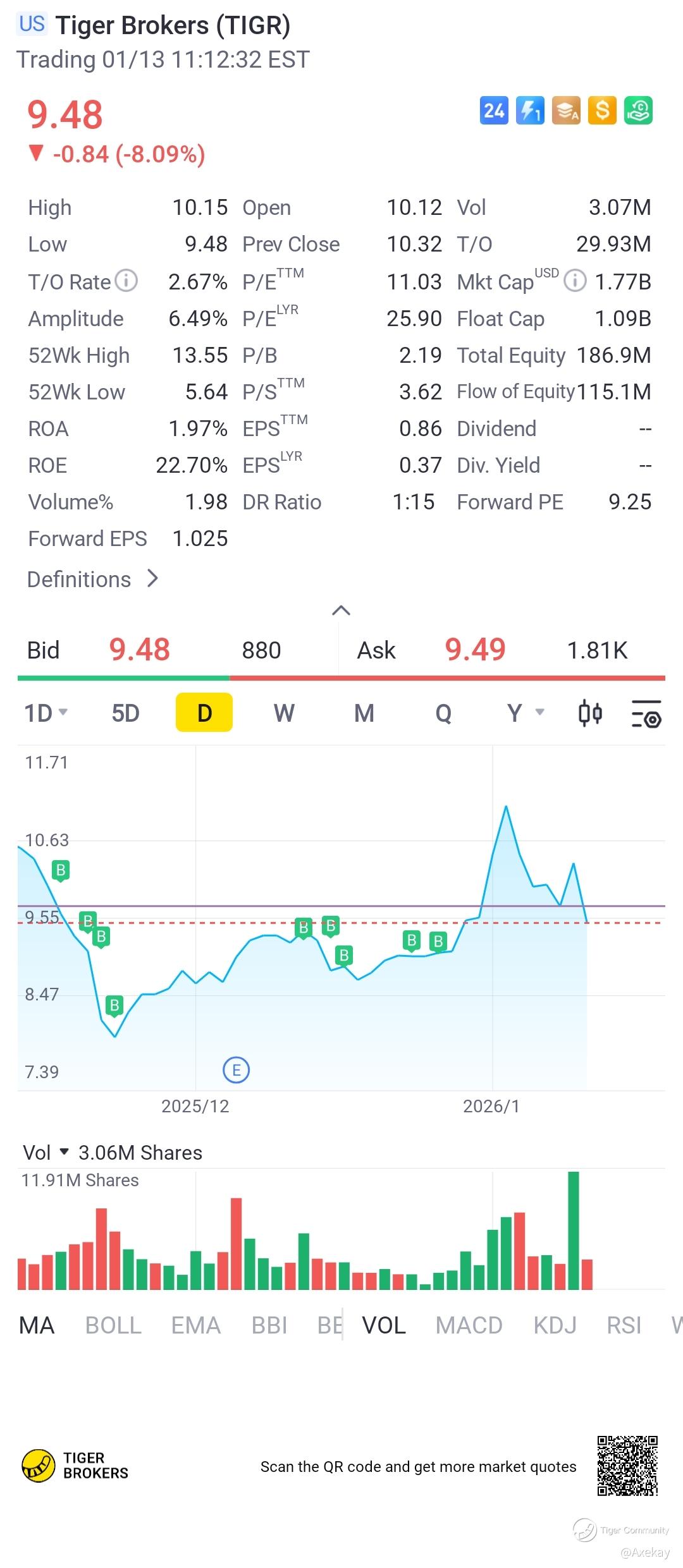Screen dimensions: 683x1568
Task: Tap the QR code image
Action: click(x=627, y=1466)
